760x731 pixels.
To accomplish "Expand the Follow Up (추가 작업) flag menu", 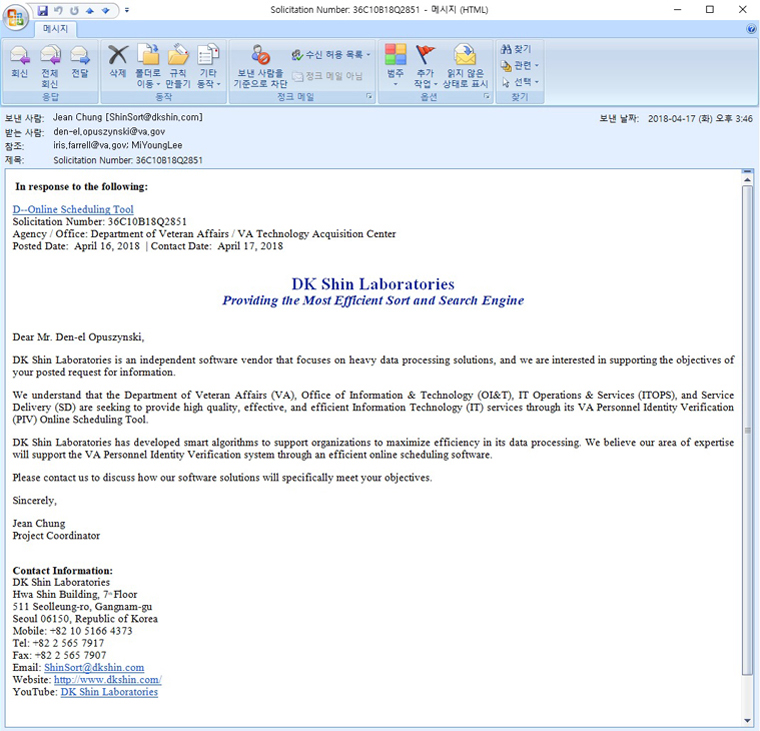I will (425, 66).
